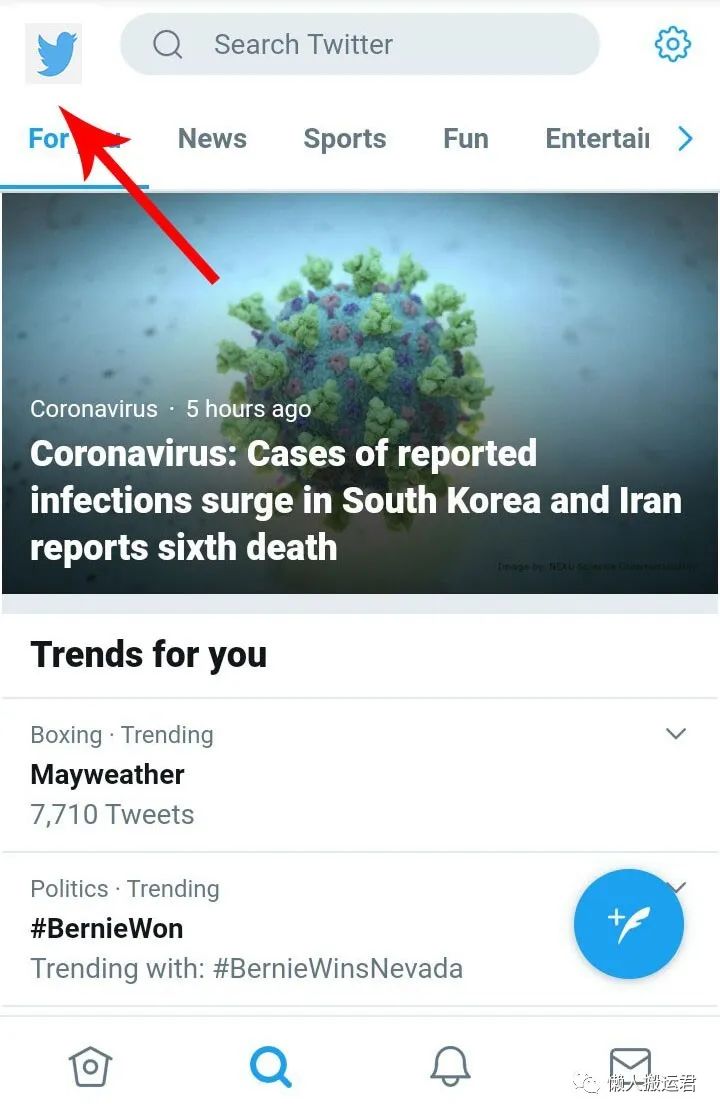Select the Fun topic tab
Screen dimensions: 720x1115
[x=465, y=139]
